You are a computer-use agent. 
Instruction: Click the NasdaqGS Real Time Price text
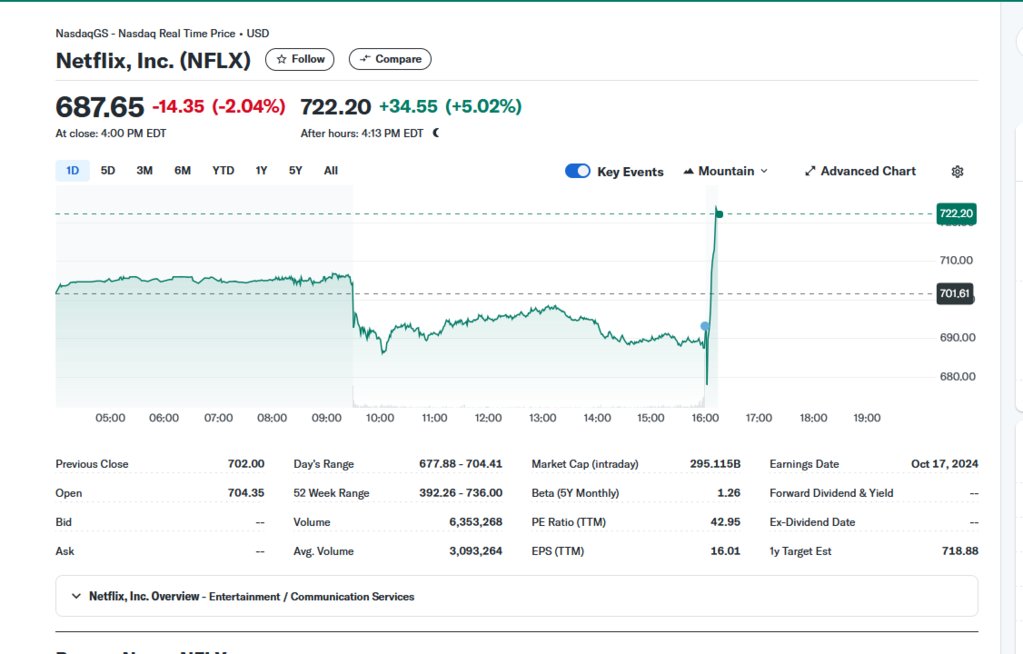[162, 33]
